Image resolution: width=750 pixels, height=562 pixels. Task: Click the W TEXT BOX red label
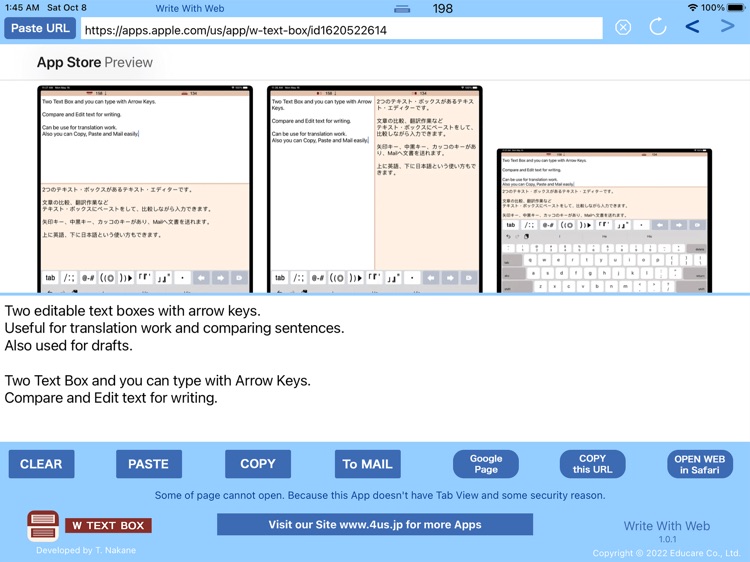pyautogui.click(x=109, y=525)
